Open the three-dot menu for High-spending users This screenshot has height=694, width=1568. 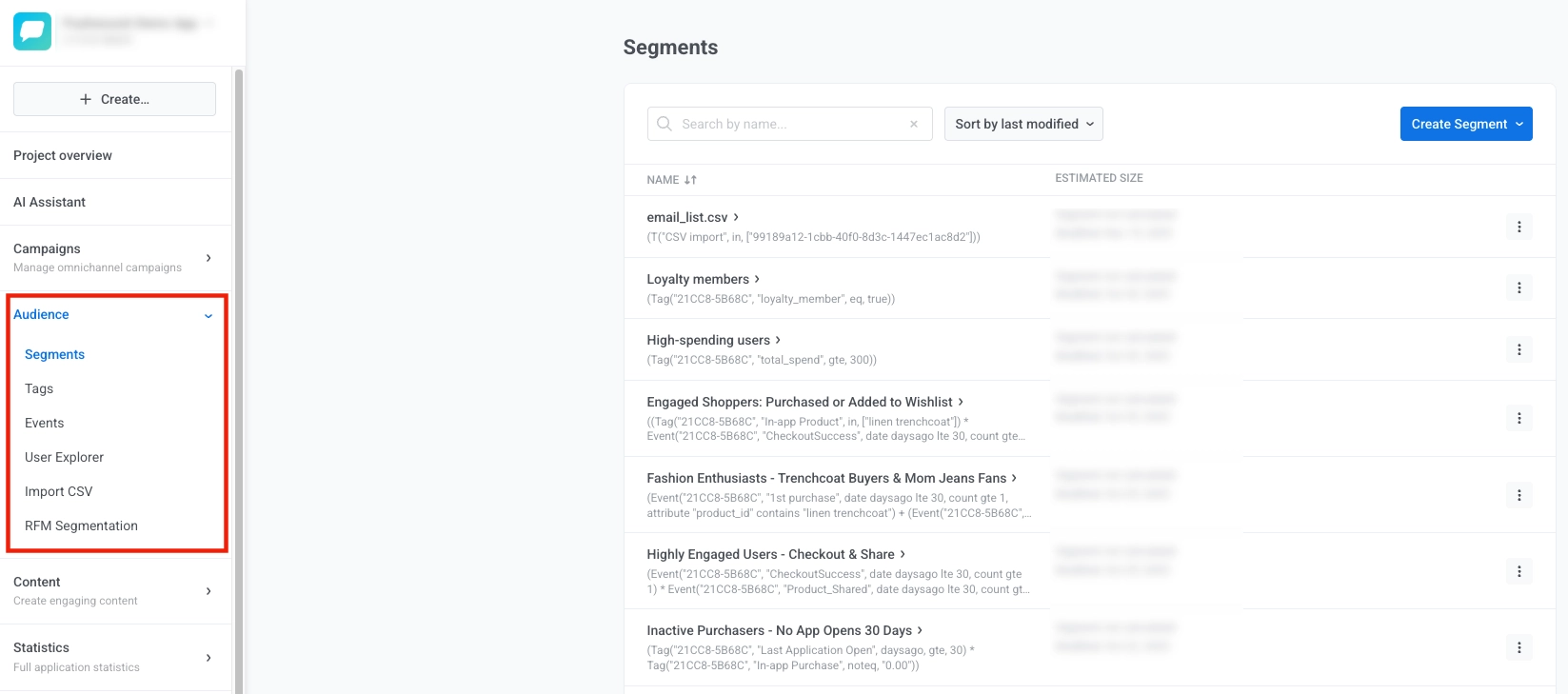click(1519, 349)
